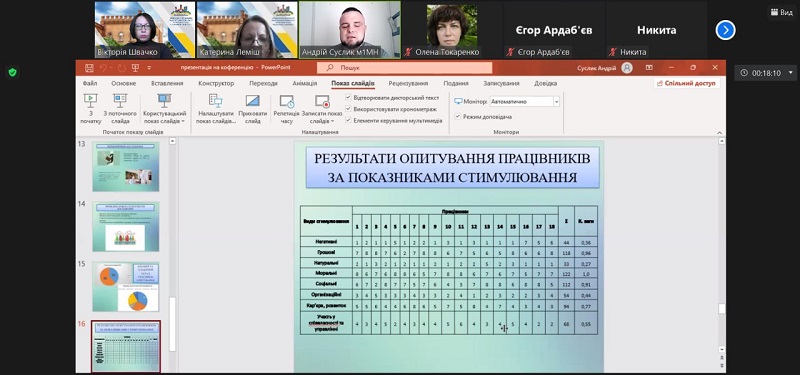Expand meeting timer dropdown arrow

tap(791, 73)
